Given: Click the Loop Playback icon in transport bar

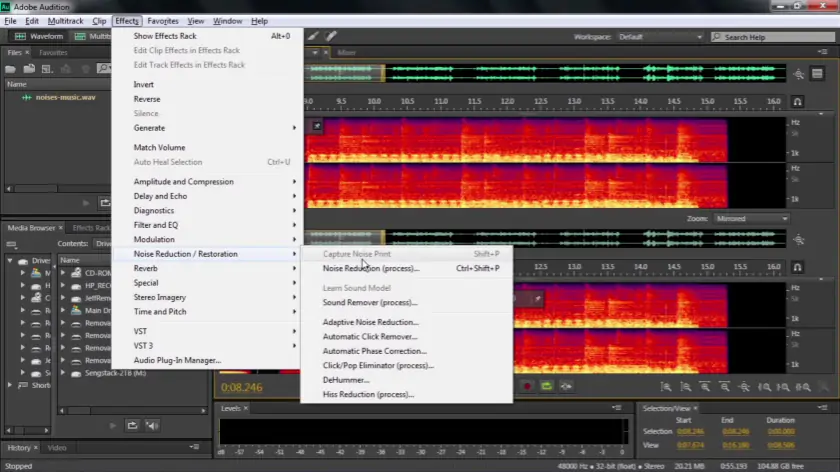Looking at the screenshot, I should point(547,386).
